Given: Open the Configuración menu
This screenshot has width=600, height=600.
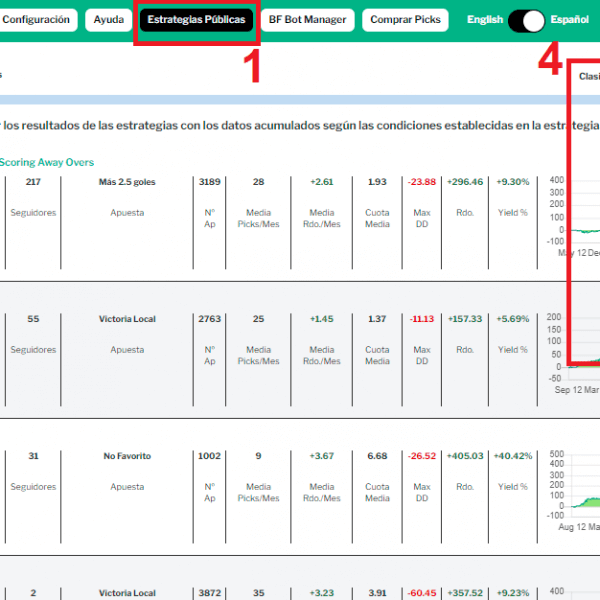Looking at the screenshot, I should 36,20.
